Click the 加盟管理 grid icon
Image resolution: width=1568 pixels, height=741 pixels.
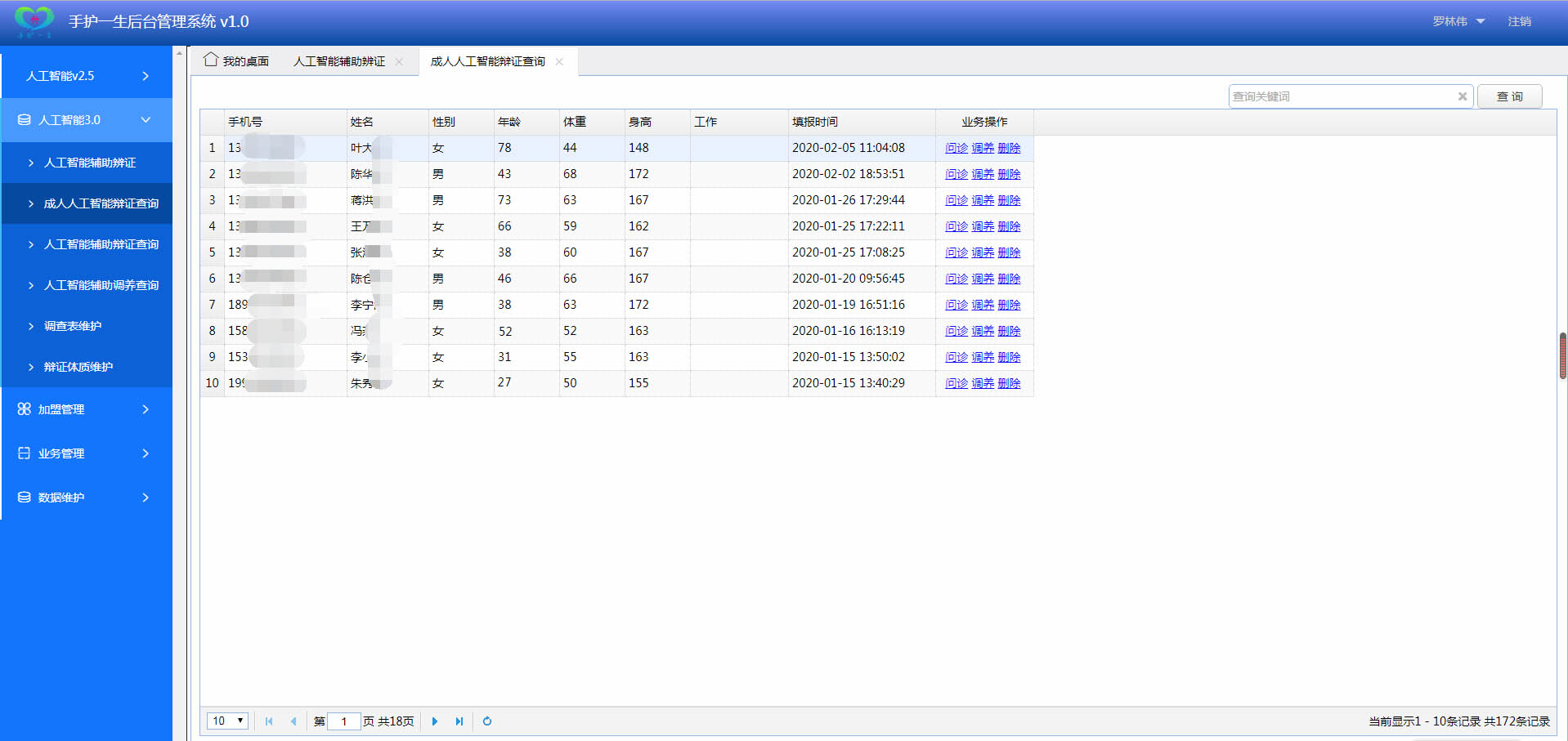click(25, 409)
